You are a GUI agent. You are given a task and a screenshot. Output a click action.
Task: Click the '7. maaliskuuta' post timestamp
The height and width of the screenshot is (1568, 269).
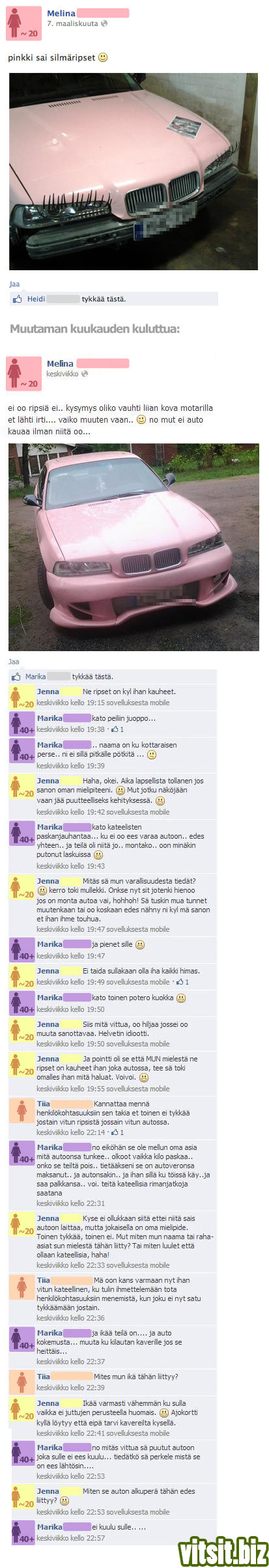72,23
